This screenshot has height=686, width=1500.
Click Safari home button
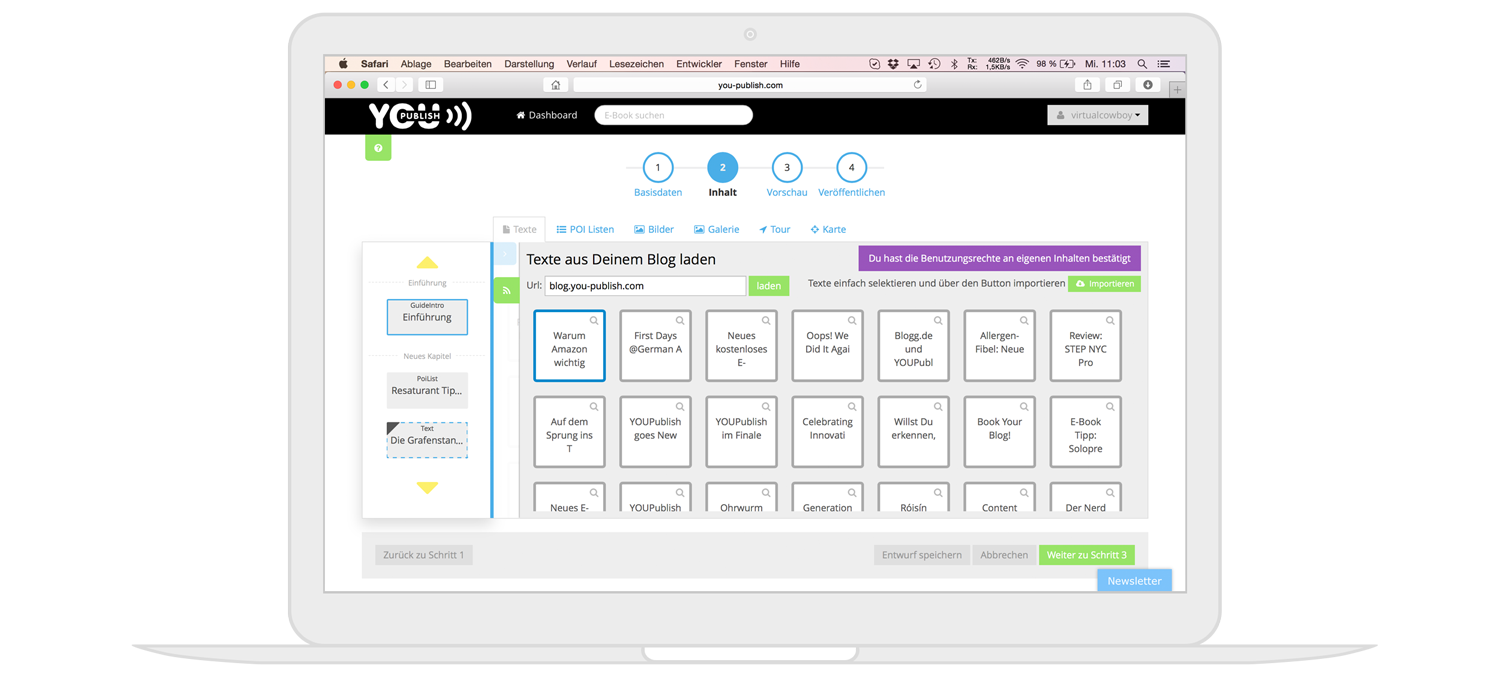pyautogui.click(x=556, y=85)
